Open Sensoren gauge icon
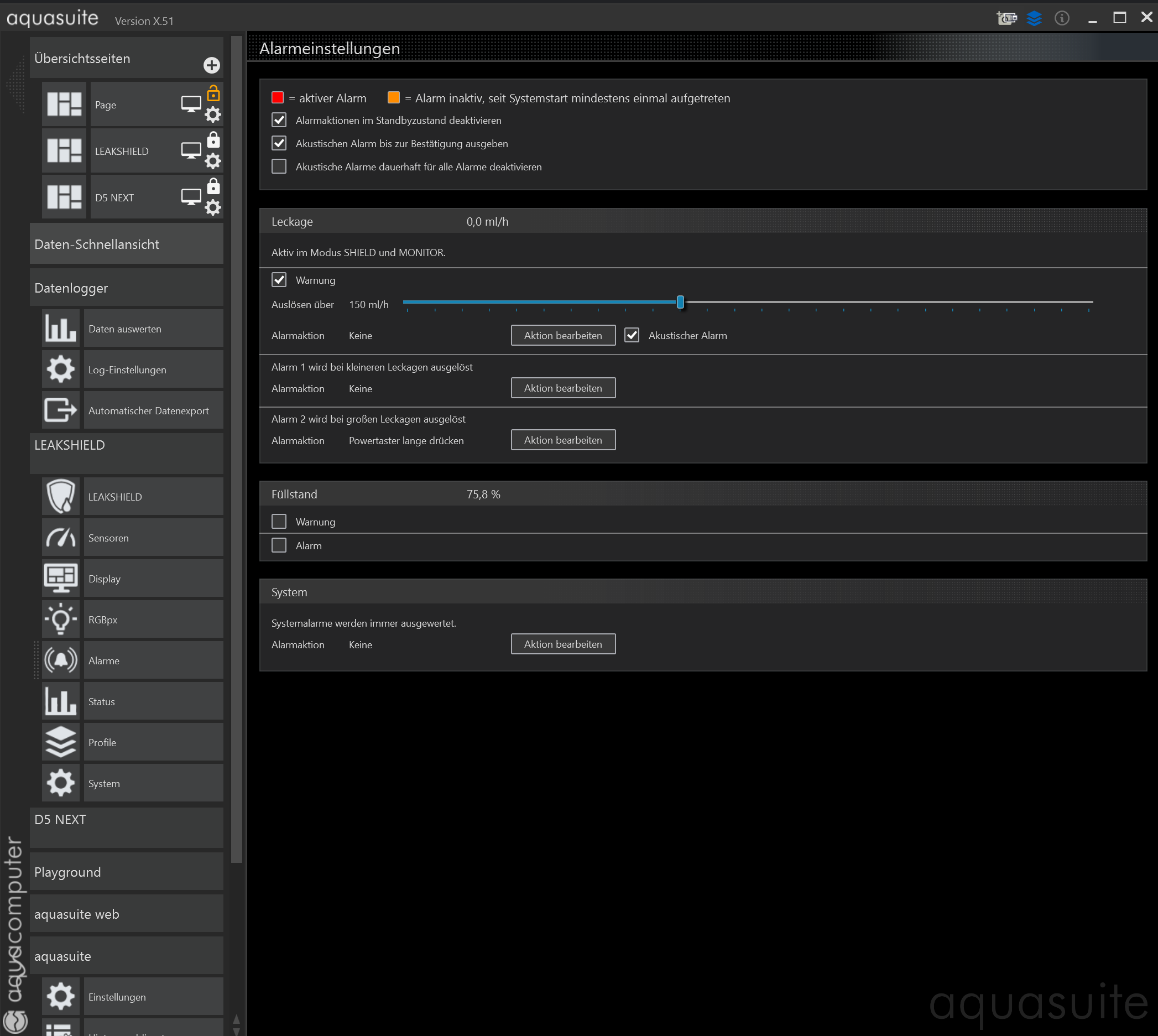Image resolution: width=1158 pixels, height=1036 pixels. (61, 537)
